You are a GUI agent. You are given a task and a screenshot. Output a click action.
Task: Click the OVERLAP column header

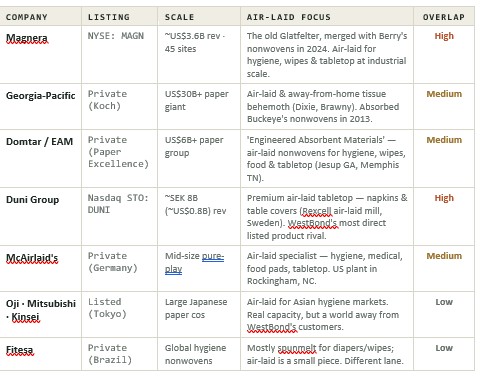(444, 17)
